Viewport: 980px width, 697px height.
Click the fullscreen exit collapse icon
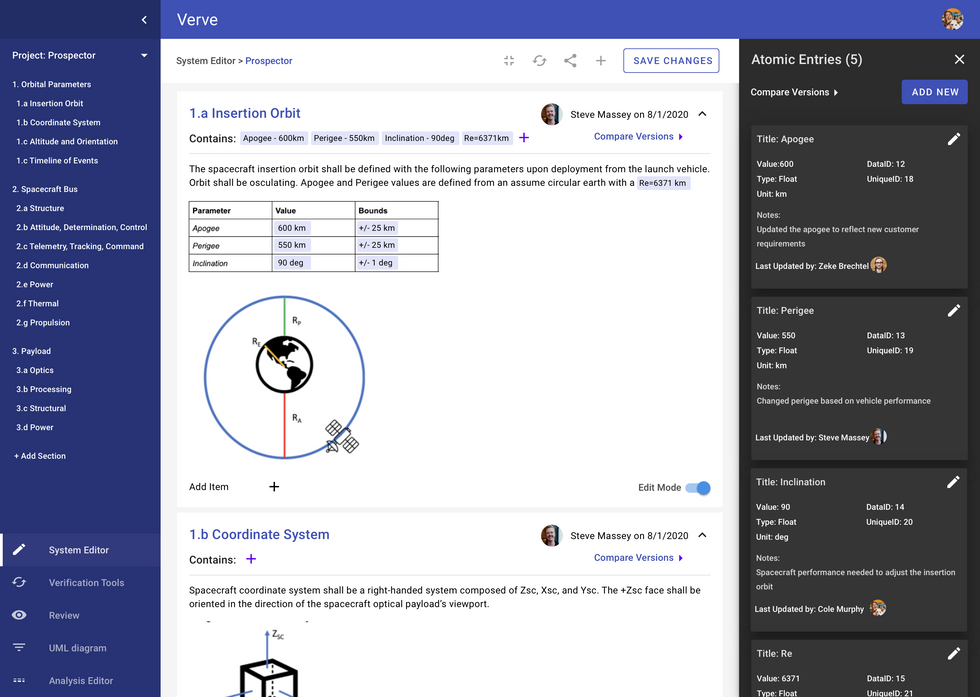coord(509,61)
